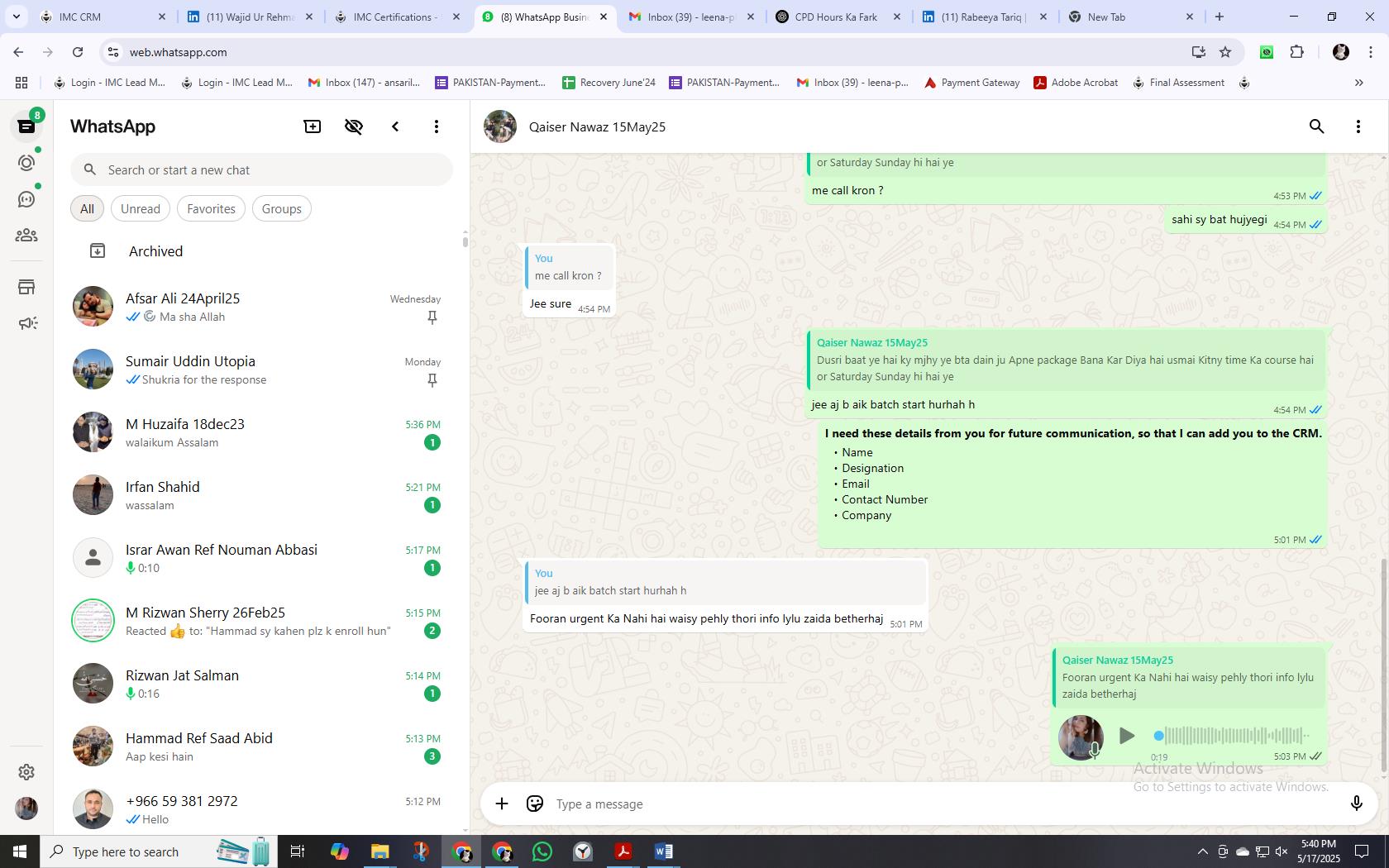Open Windows Start menu

click(x=20, y=851)
